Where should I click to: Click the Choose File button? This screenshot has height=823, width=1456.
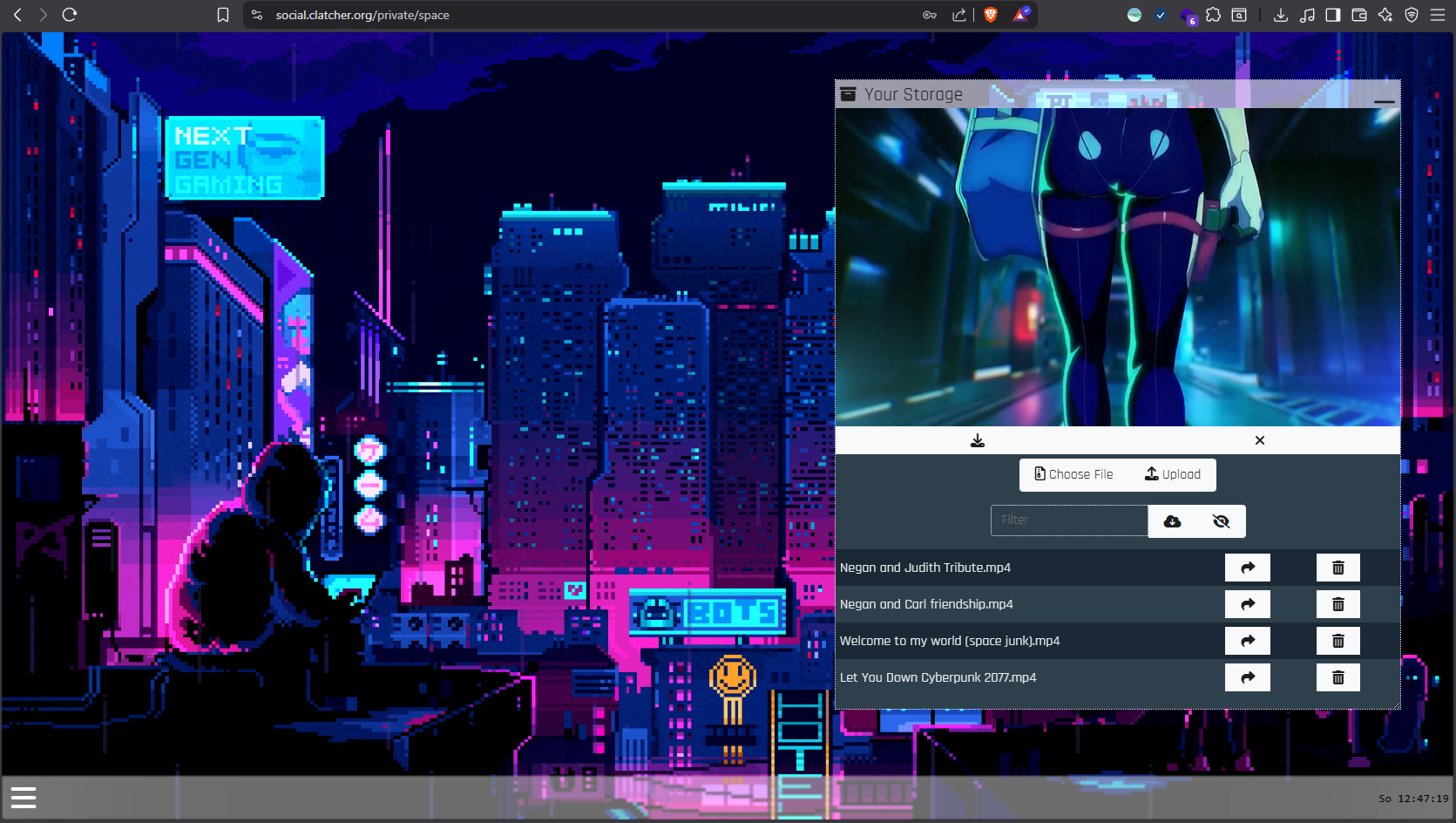pos(1073,474)
